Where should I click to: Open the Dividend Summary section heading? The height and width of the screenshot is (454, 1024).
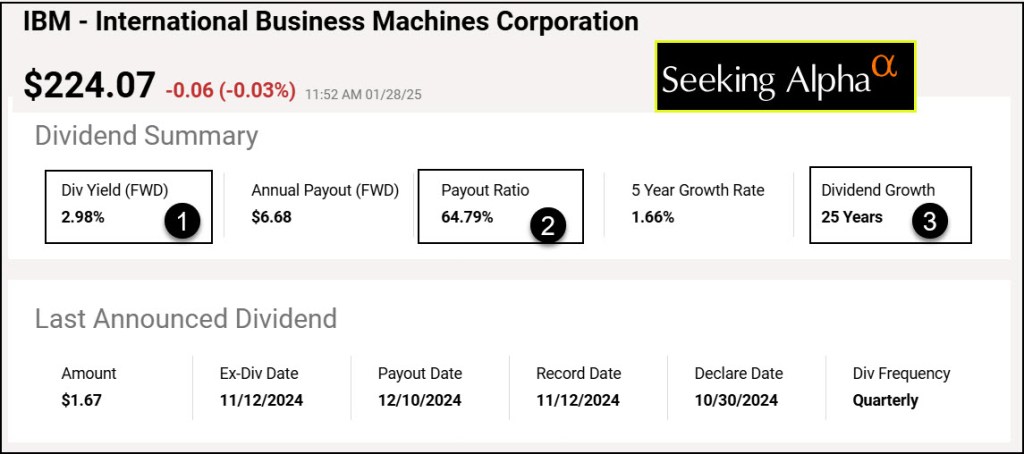[146, 136]
